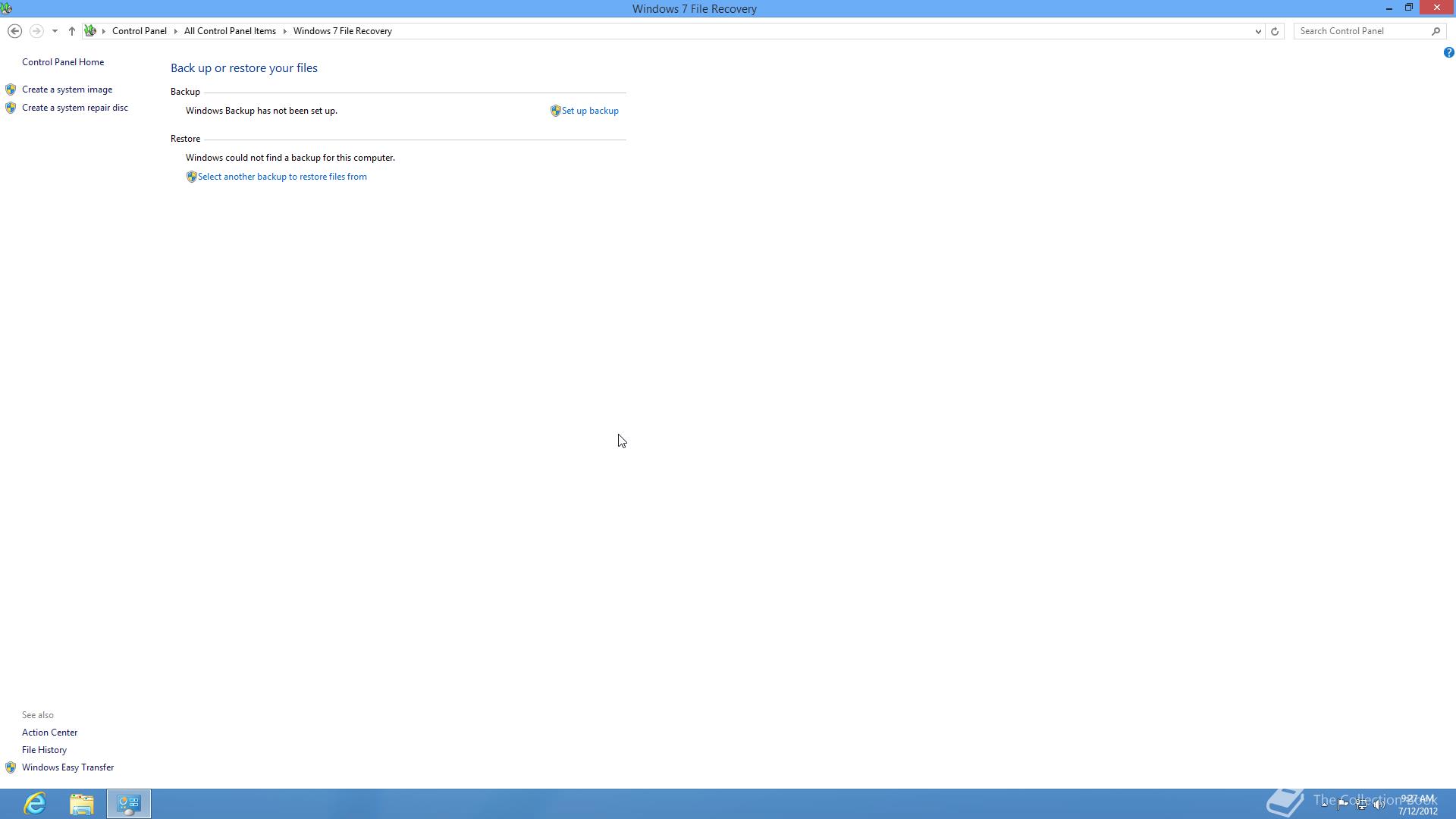Close the Windows 7 File Recovery window

tap(1437, 8)
